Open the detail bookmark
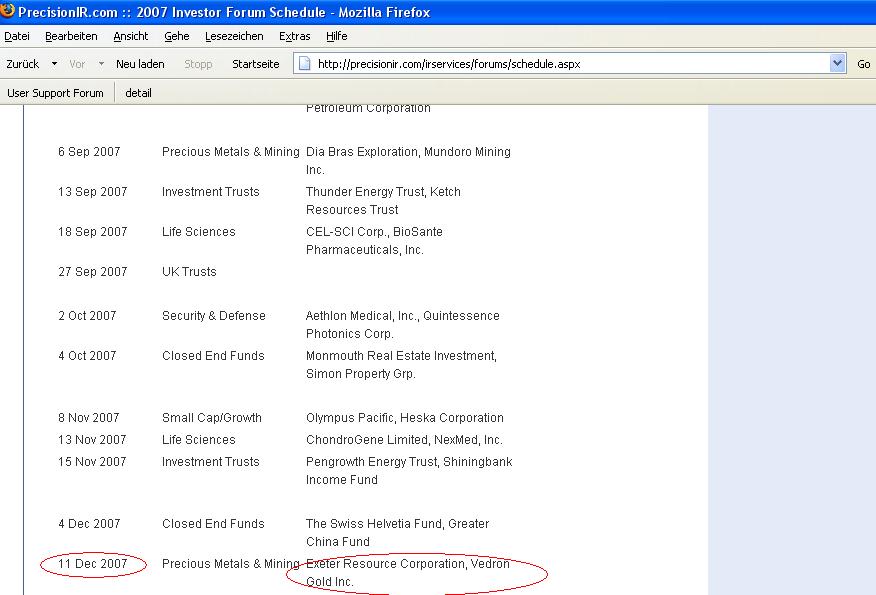 (138, 93)
